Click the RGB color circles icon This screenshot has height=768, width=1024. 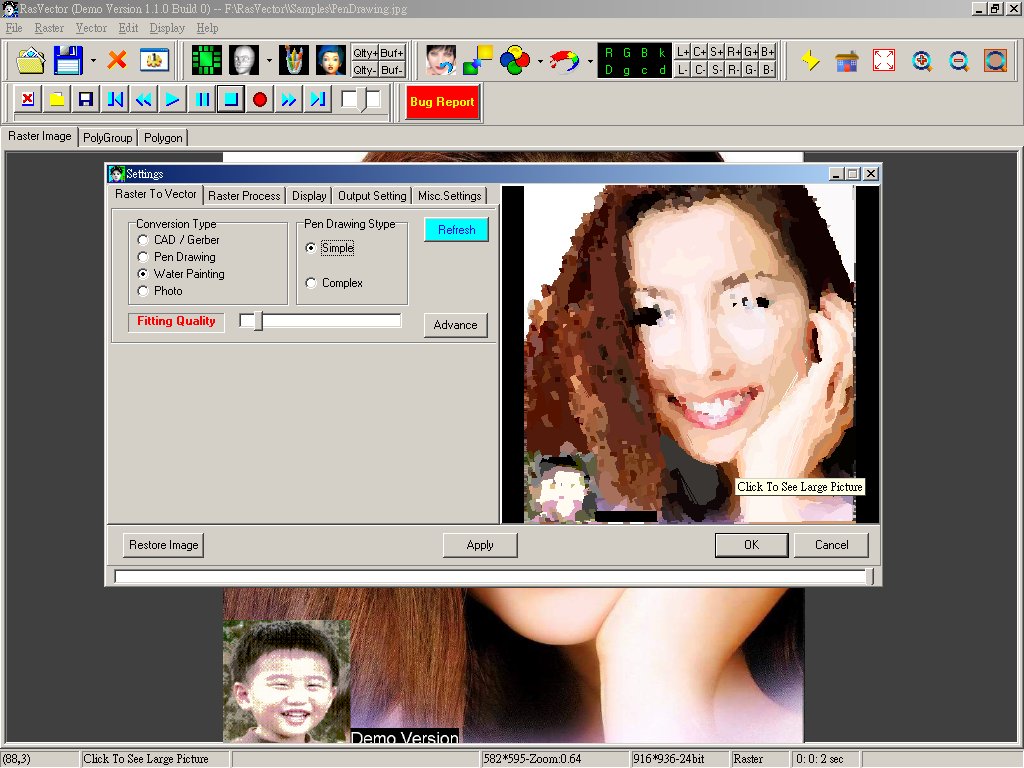point(515,61)
